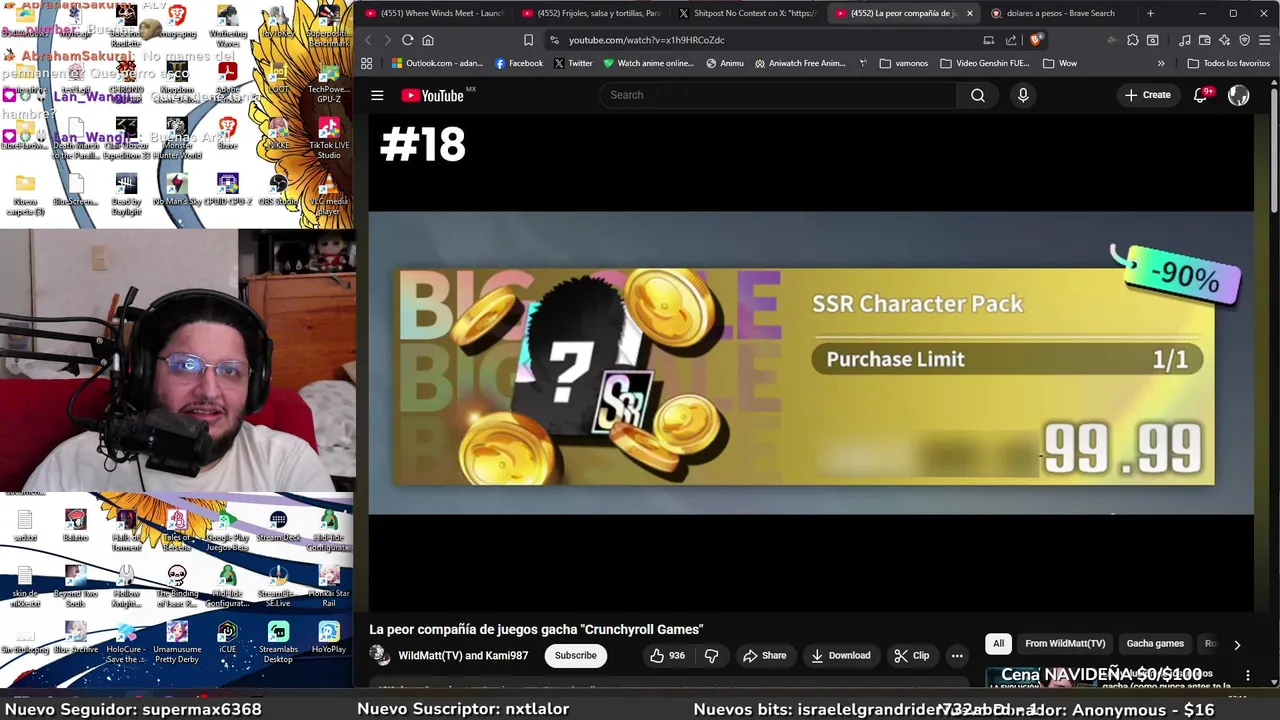Open TikTok LIVE Studio desktop shortcut
Viewport: 1280px width, 720px height.
[329, 138]
